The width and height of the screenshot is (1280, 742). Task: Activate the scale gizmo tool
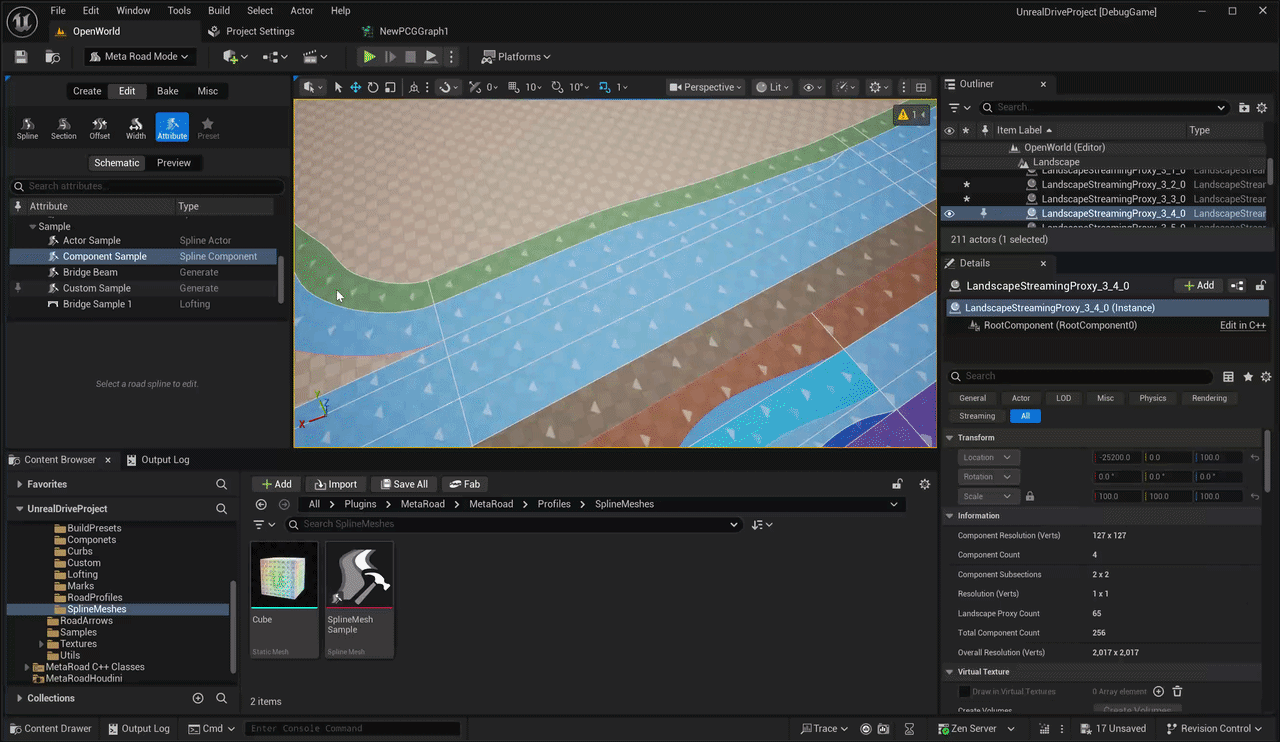point(390,87)
